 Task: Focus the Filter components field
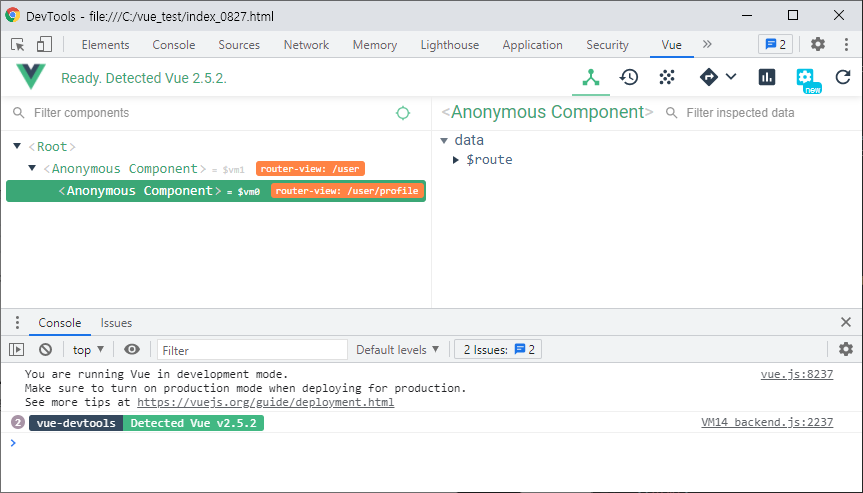(x=209, y=113)
